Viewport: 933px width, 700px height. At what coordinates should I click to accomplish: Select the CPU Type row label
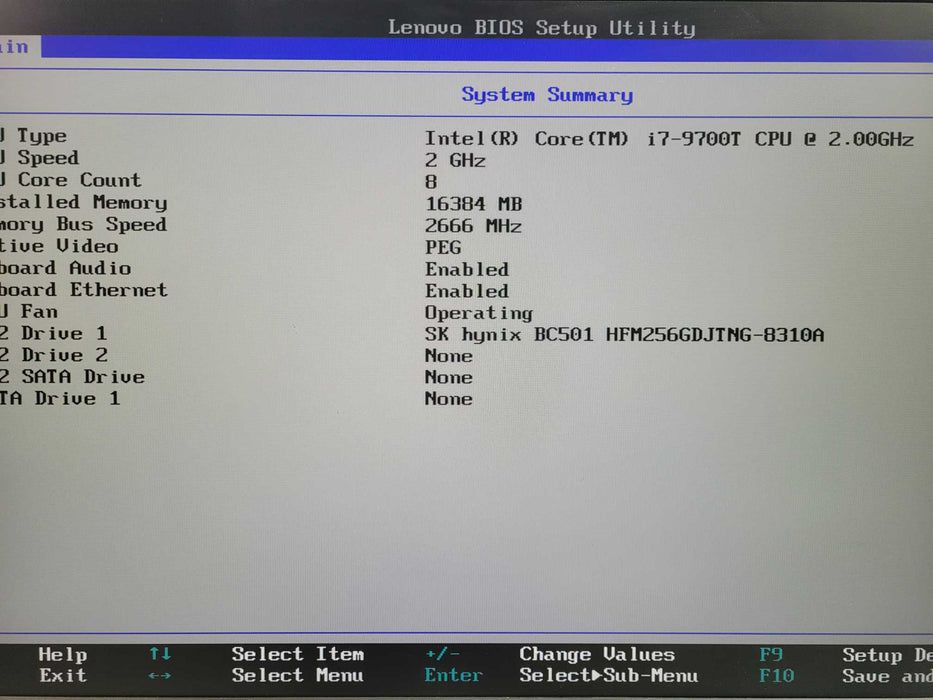pyautogui.click(x=33, y=136)
